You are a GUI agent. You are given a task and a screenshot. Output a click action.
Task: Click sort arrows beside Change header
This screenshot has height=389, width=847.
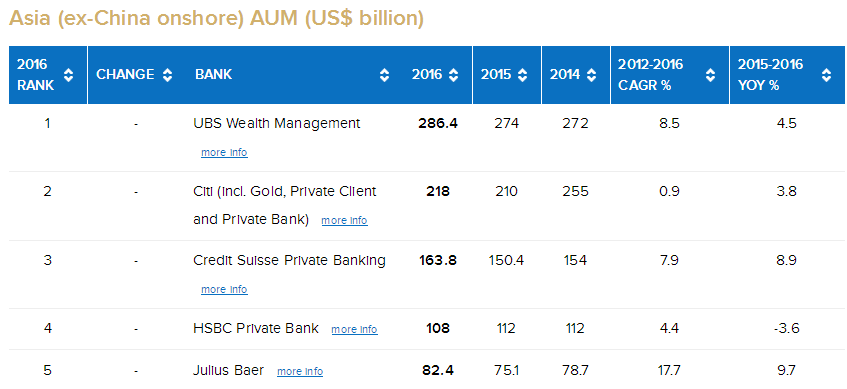167,75
